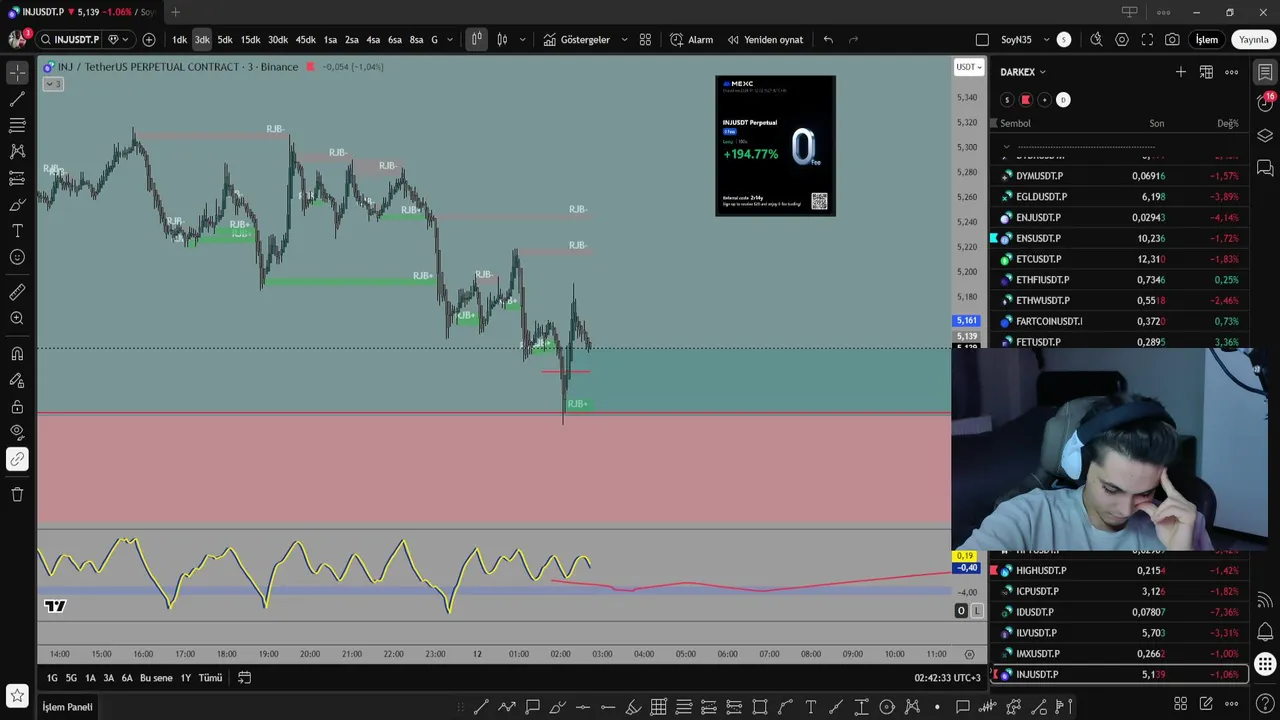Image resolution: width=1280 pixels, height=720 pixels.
Task: Open Göstergeler indicators
Action: pos(577,40)
